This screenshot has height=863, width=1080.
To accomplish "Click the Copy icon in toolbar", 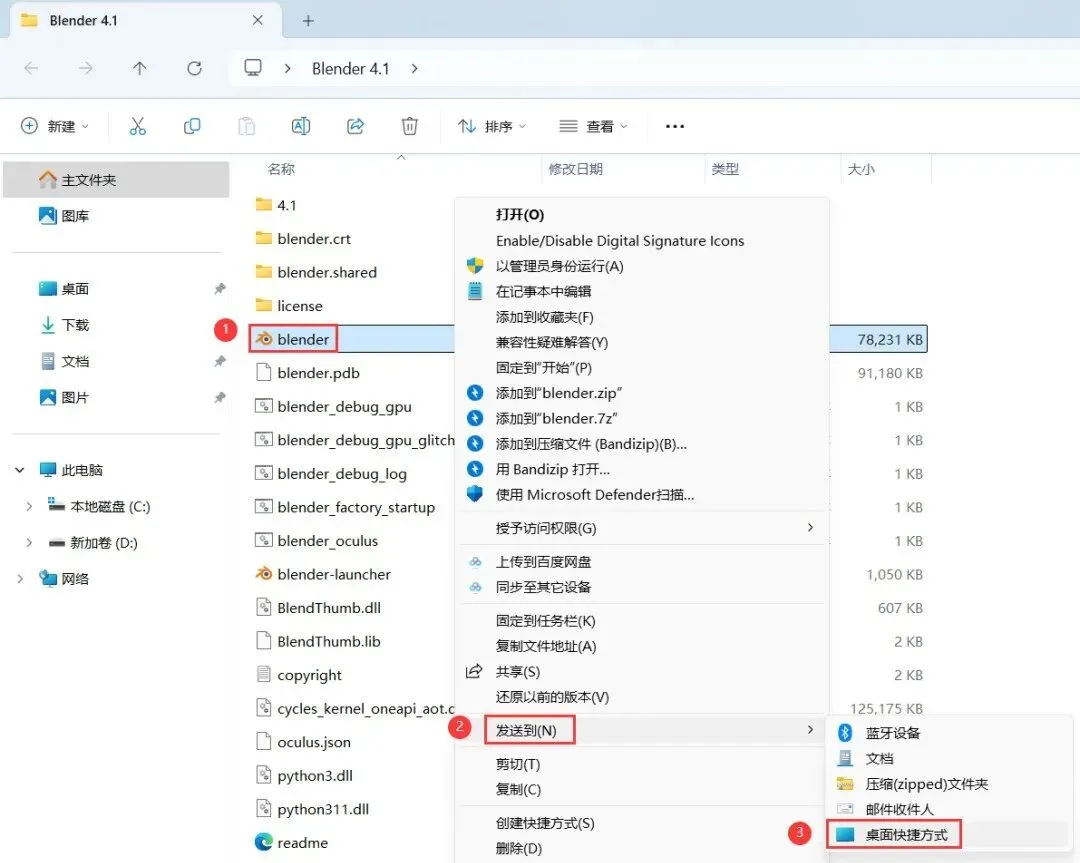I will coord(192,126).
